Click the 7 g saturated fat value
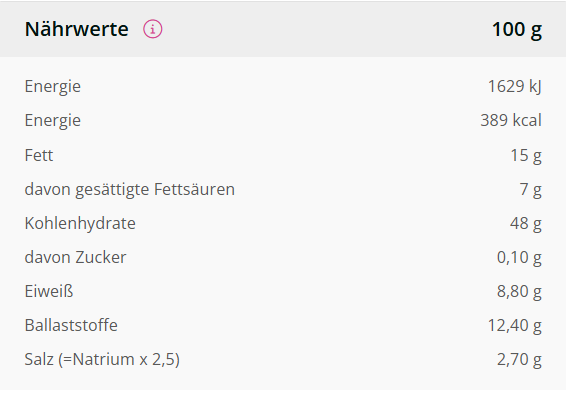 tap(530, 190)
